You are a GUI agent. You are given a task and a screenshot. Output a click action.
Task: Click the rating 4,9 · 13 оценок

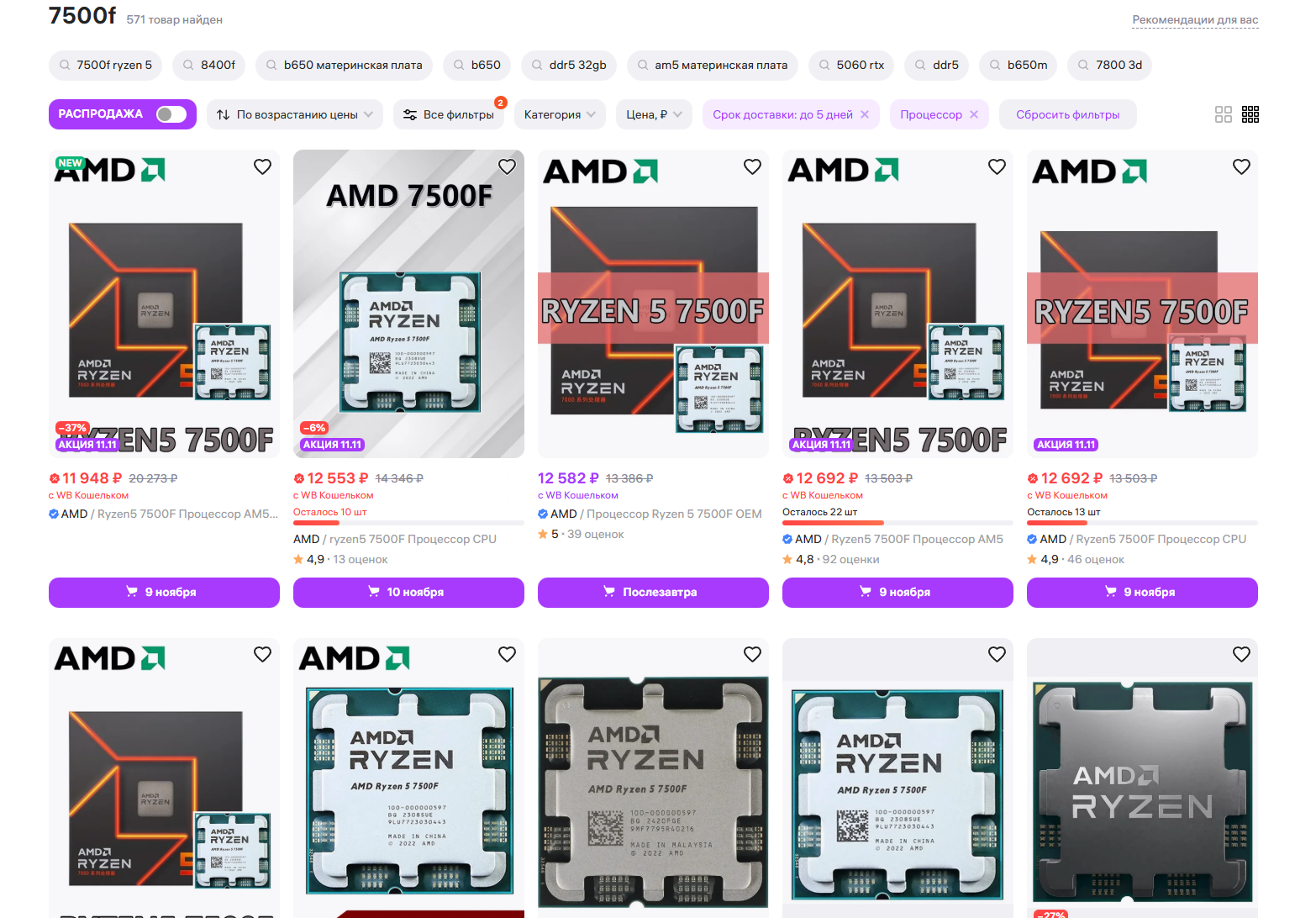click(x=340, y=559)
